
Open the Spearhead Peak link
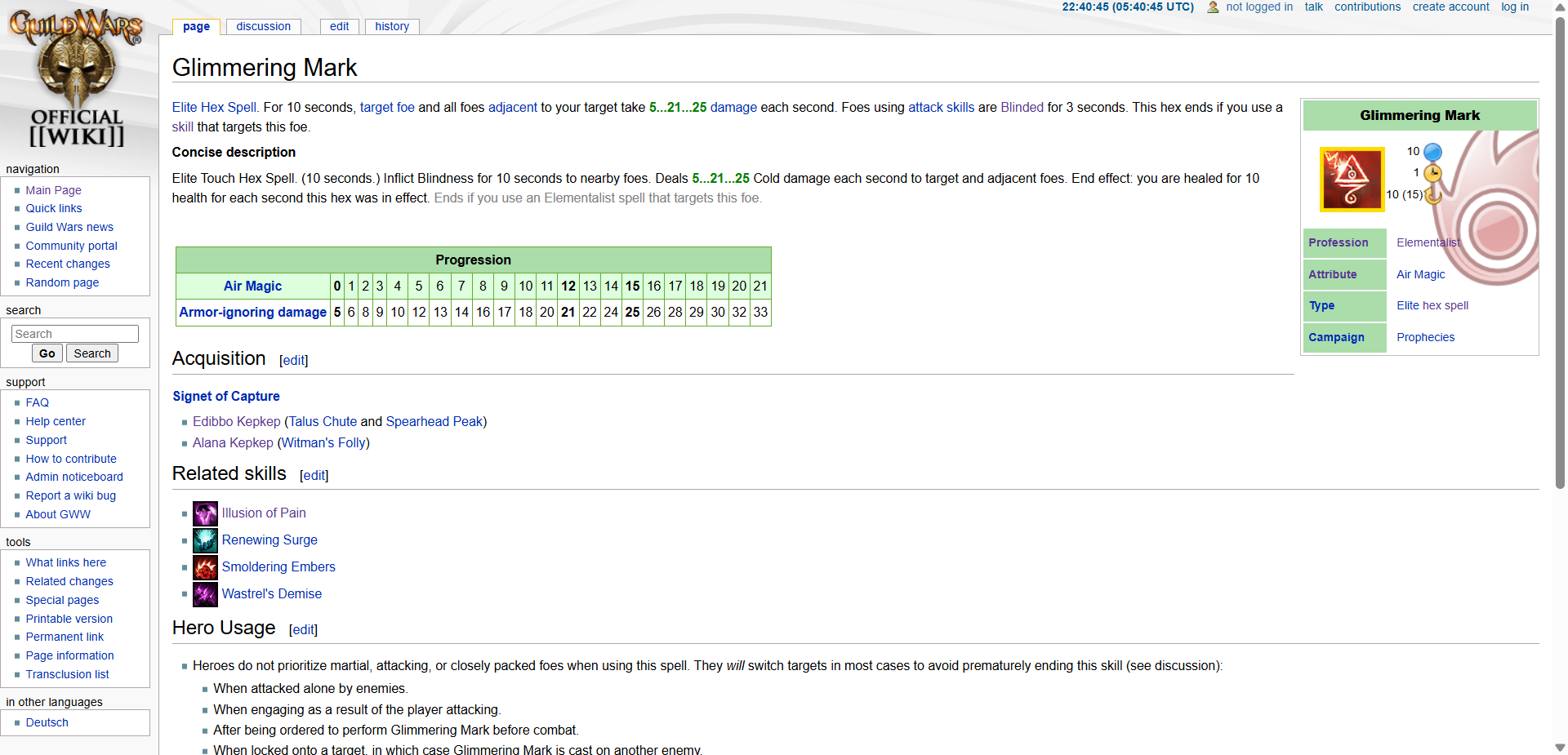point(434,421)
